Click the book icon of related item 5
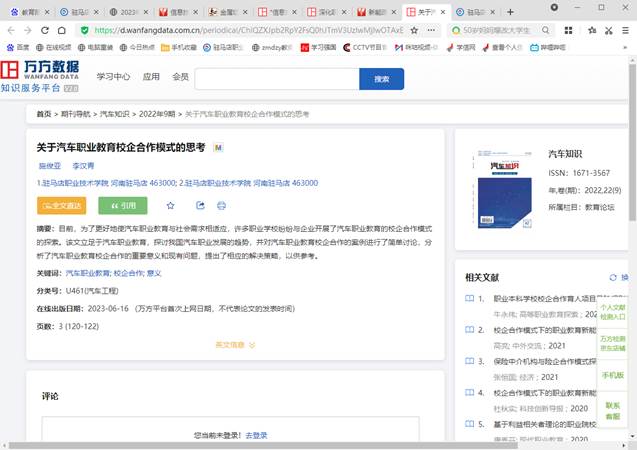 coord(469,424)
